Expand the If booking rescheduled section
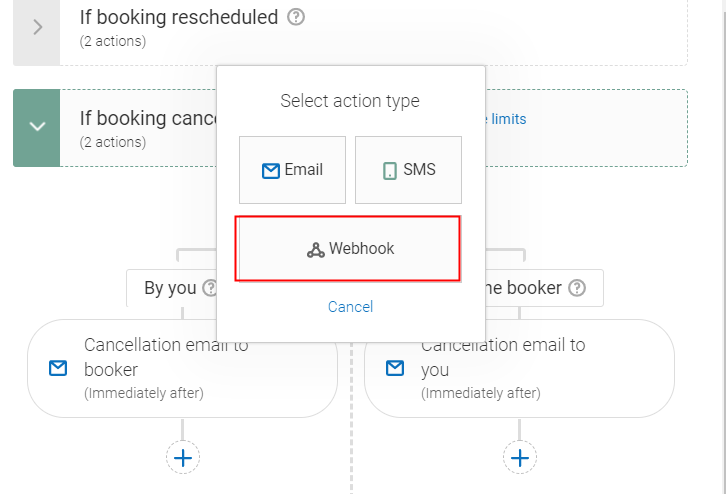The image size is (726, 494). pos(37,27)
